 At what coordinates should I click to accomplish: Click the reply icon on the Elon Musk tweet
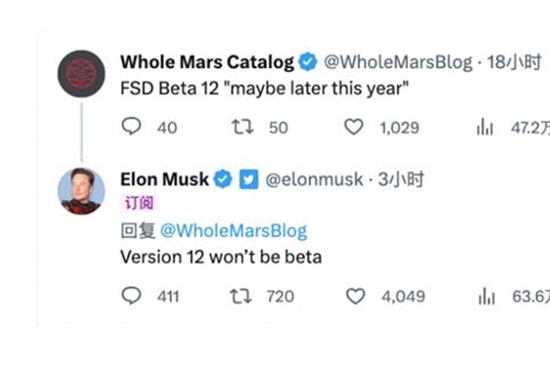(132, 295)
